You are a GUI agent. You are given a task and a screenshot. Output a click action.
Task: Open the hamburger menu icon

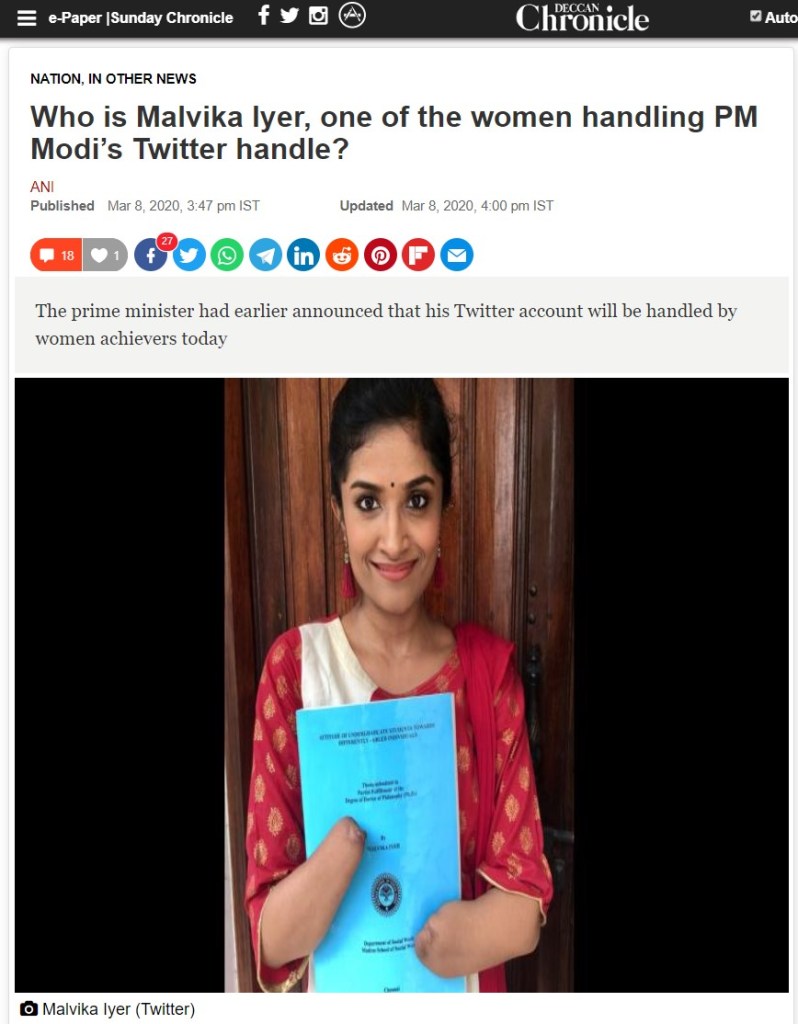point(27,18)
